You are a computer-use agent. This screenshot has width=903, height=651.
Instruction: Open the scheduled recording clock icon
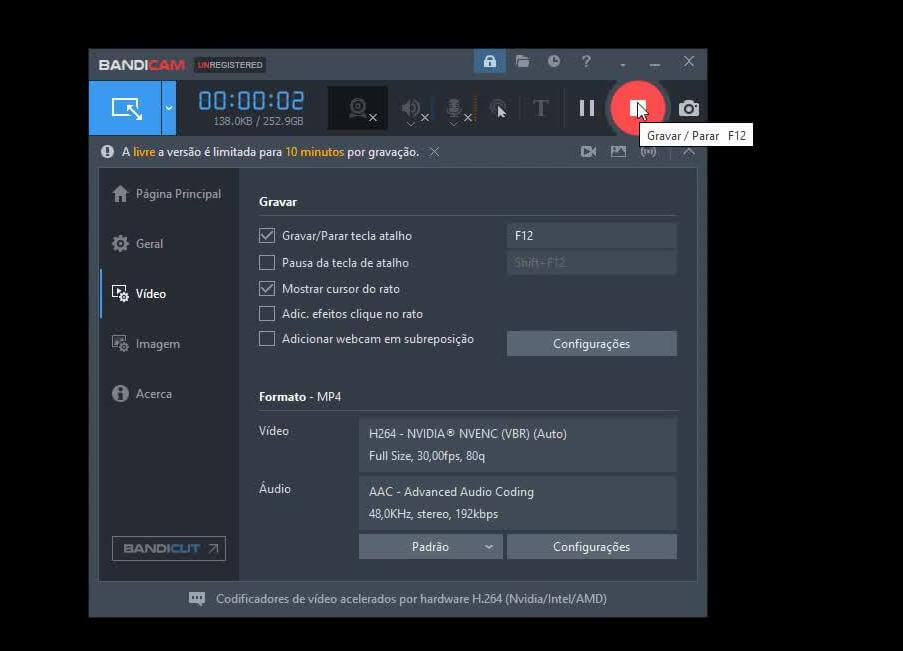click(x=554, y=61)
